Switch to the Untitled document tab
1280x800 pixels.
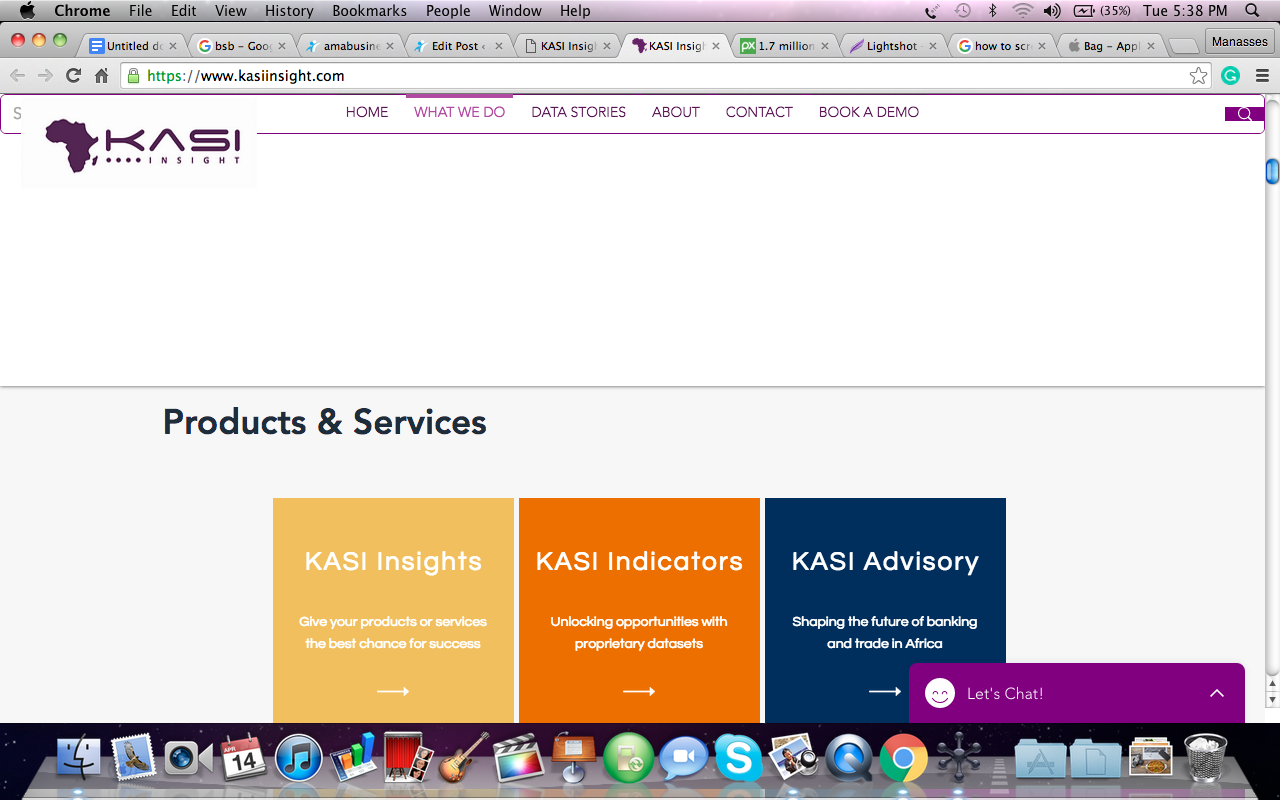pos(133,46)
